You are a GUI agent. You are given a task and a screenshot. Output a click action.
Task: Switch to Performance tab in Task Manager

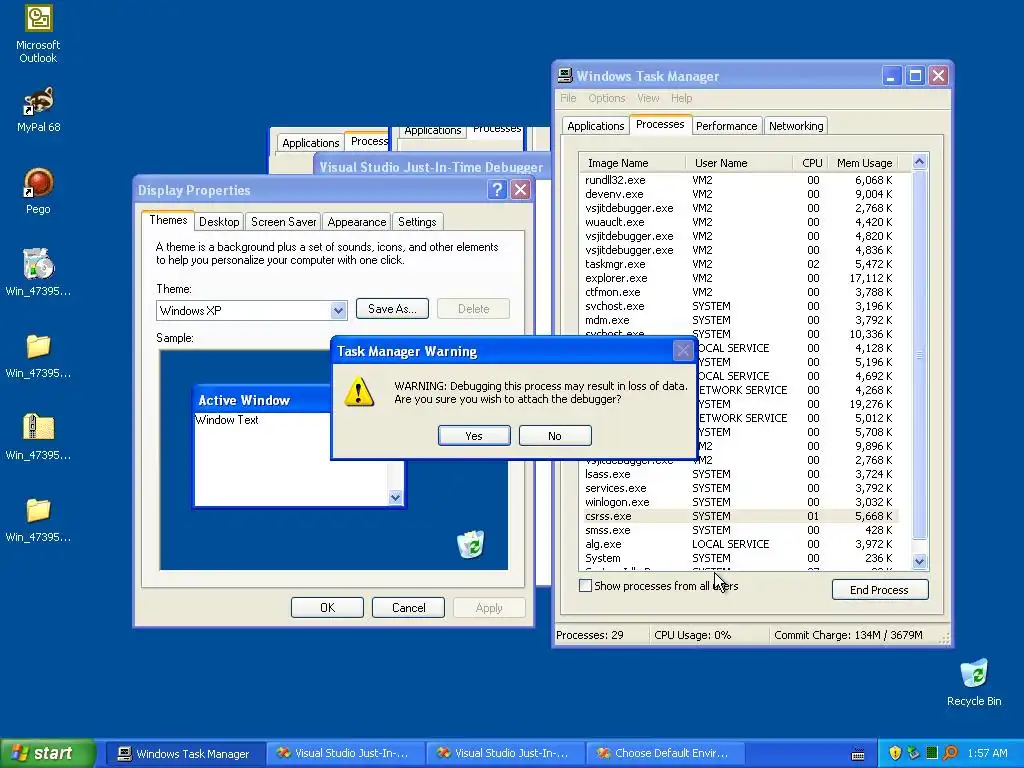click(726, 126)
